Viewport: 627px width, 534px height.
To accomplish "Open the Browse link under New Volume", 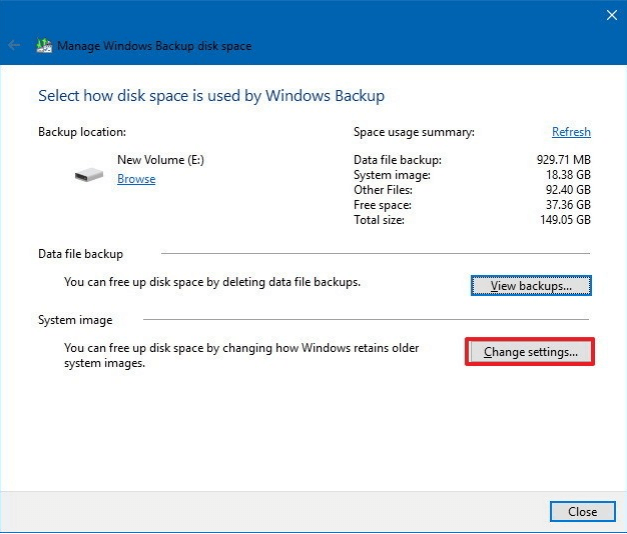I will tap(136, 179).
